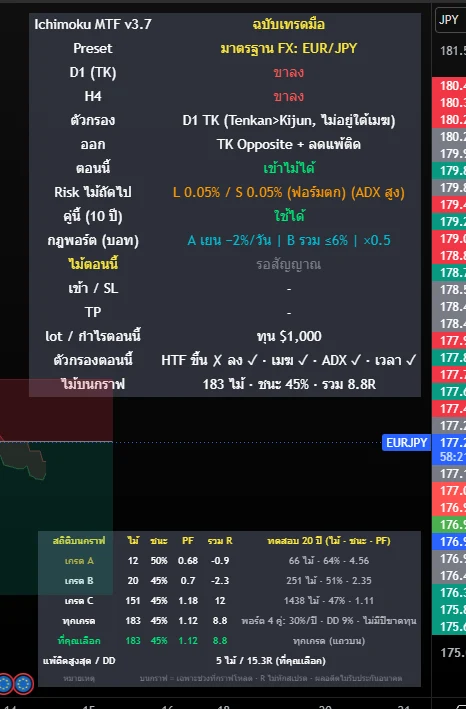Click the orange "L 0.05% / S 0.05%" risk value
The image size is (466, 709).
pyautogui.click(x=228, y=192)
